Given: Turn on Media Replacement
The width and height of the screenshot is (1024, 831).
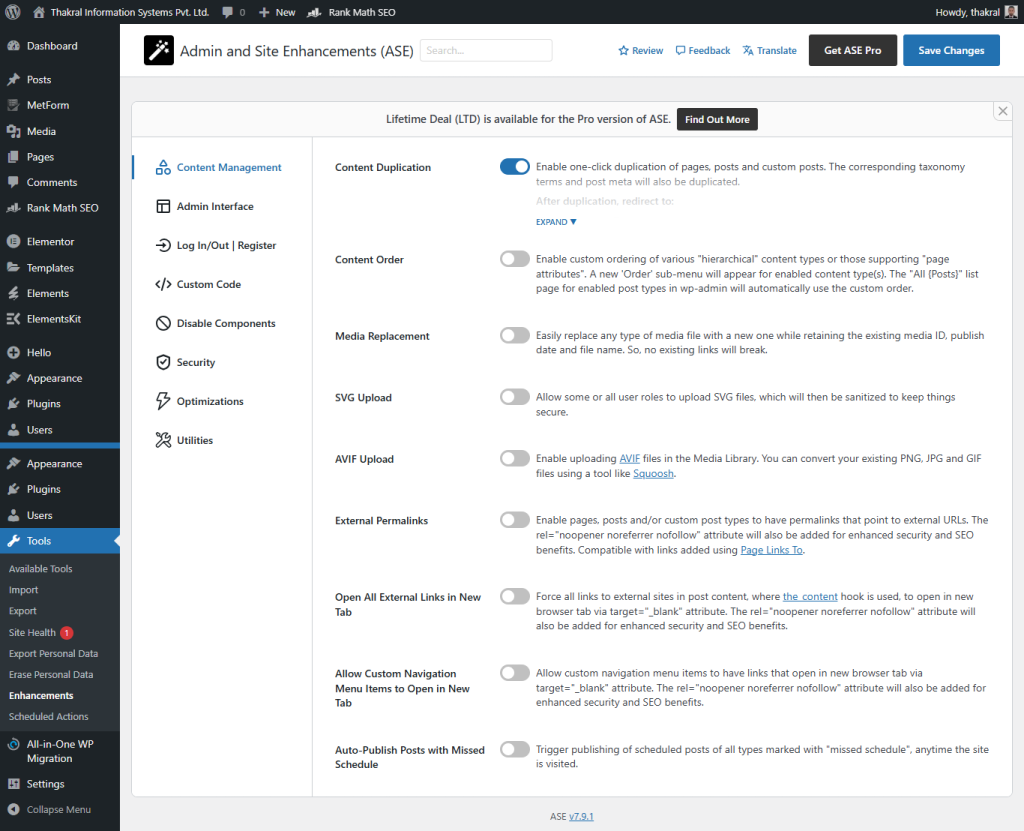Looking at the screenshot, I should pyautogui.click(x=514, y=335).
